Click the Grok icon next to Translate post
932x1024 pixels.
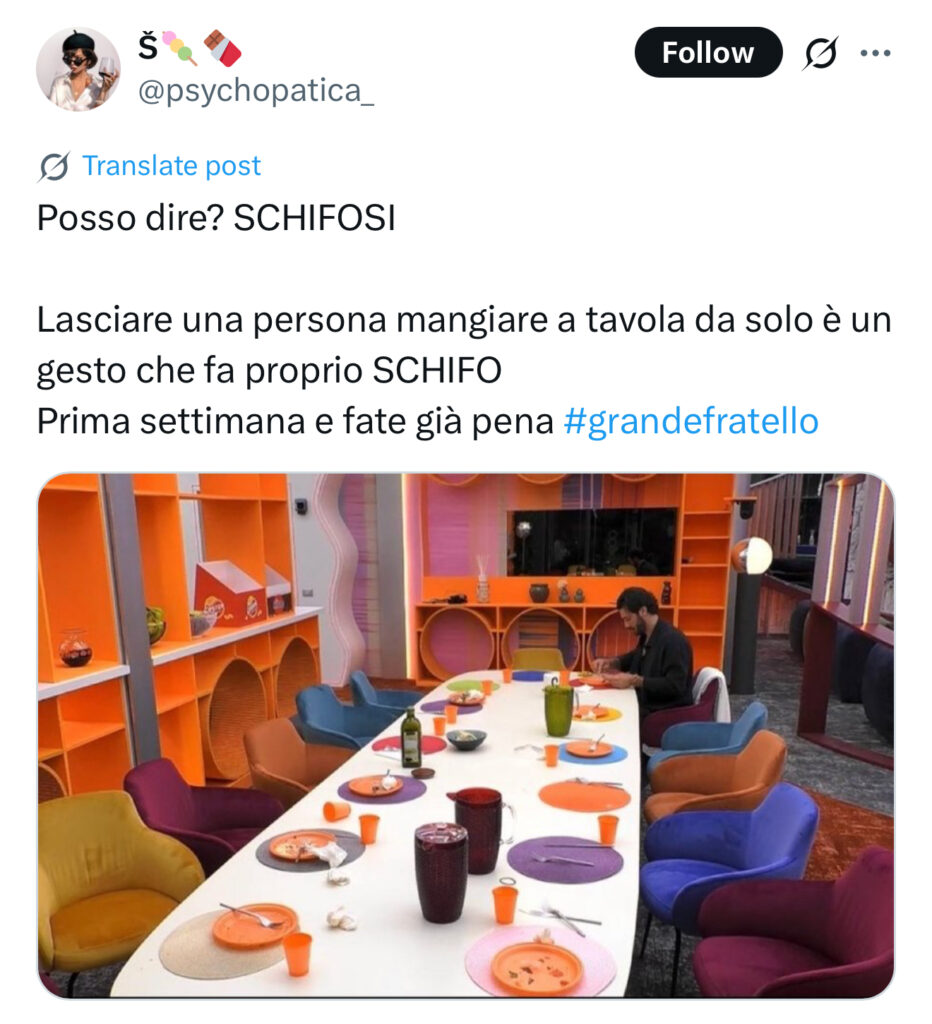[x=54, y=167]
